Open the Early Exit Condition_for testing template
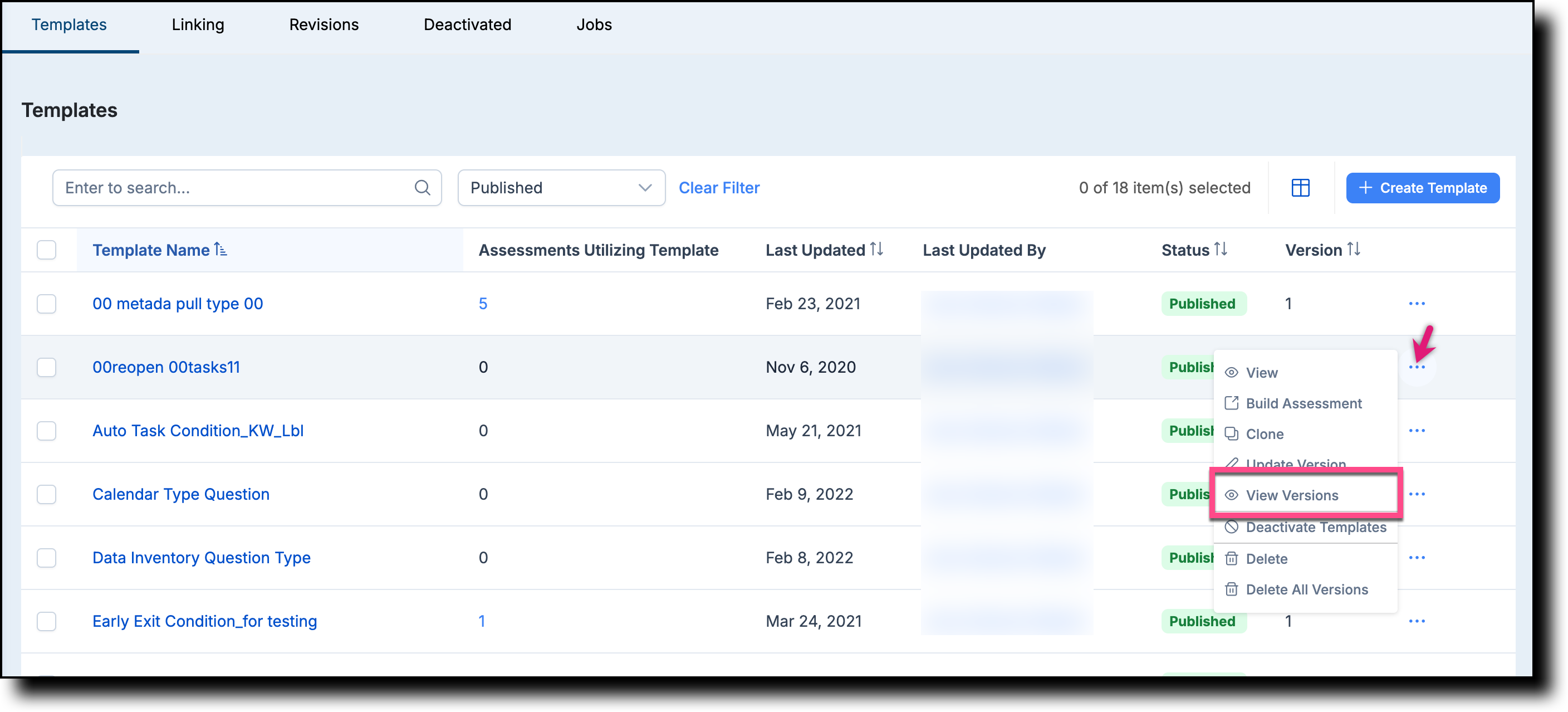The width and height of the screenshot is (1568, 712). point(204,621)
